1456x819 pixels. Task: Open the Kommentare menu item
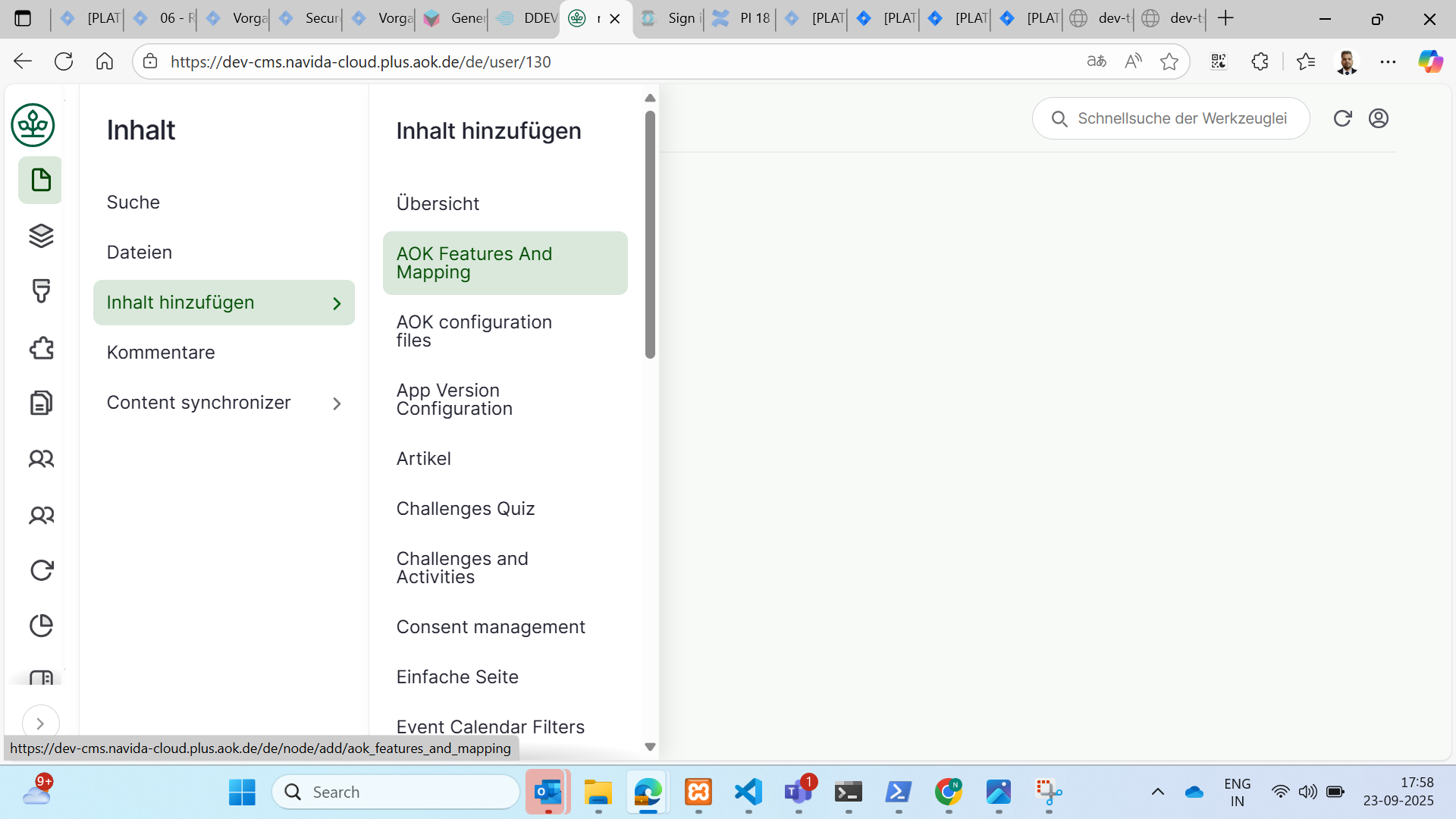161,353
